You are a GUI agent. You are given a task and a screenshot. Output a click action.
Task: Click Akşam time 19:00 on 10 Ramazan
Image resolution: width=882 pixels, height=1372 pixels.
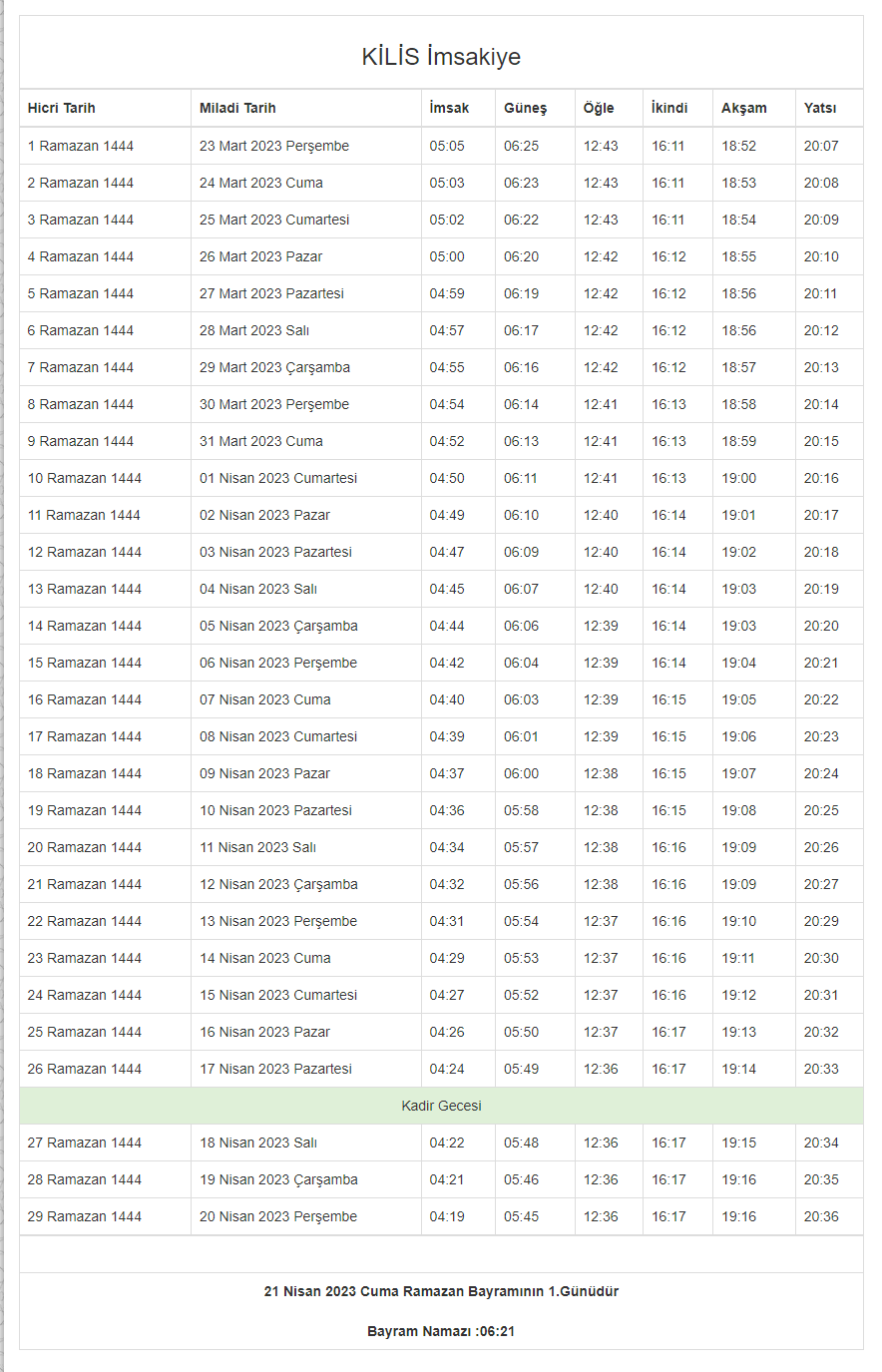click(x=739, y=478)
